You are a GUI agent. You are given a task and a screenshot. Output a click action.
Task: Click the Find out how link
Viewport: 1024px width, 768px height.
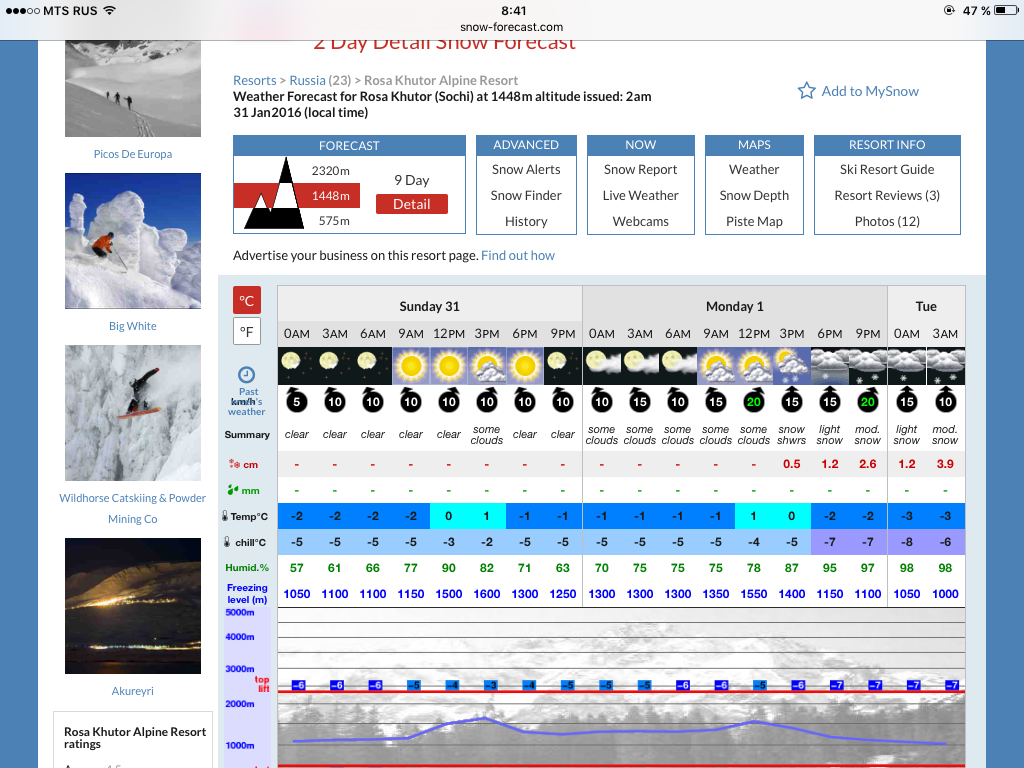(x=518, y=255)
